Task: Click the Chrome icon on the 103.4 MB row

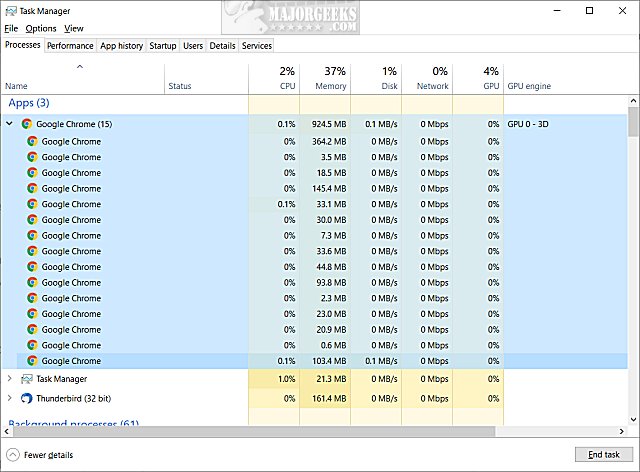Action: point(32,361)
